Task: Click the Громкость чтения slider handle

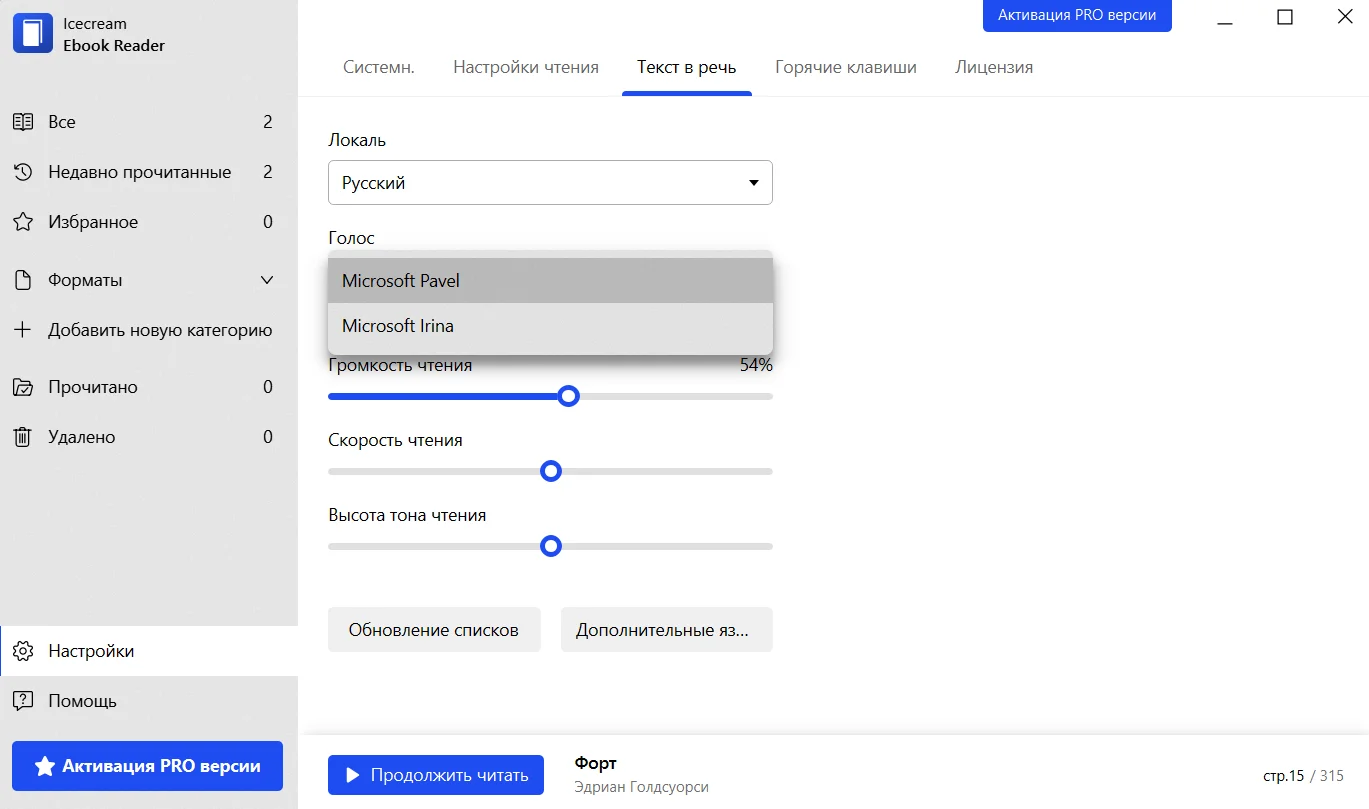Action: (x=568, y=396)
